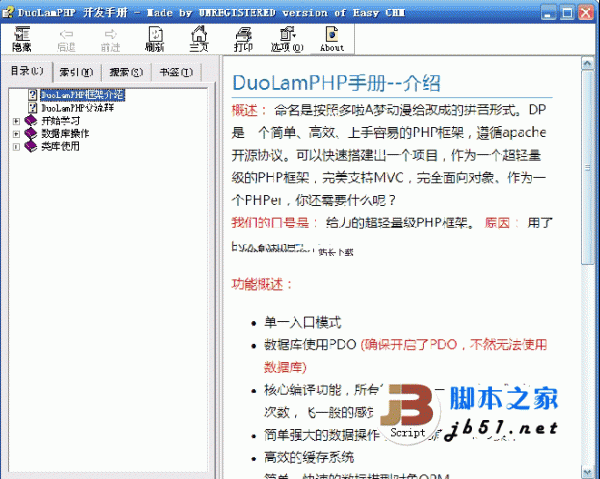Open the second DuoLamPHP topic in tree

coord(78,108)
